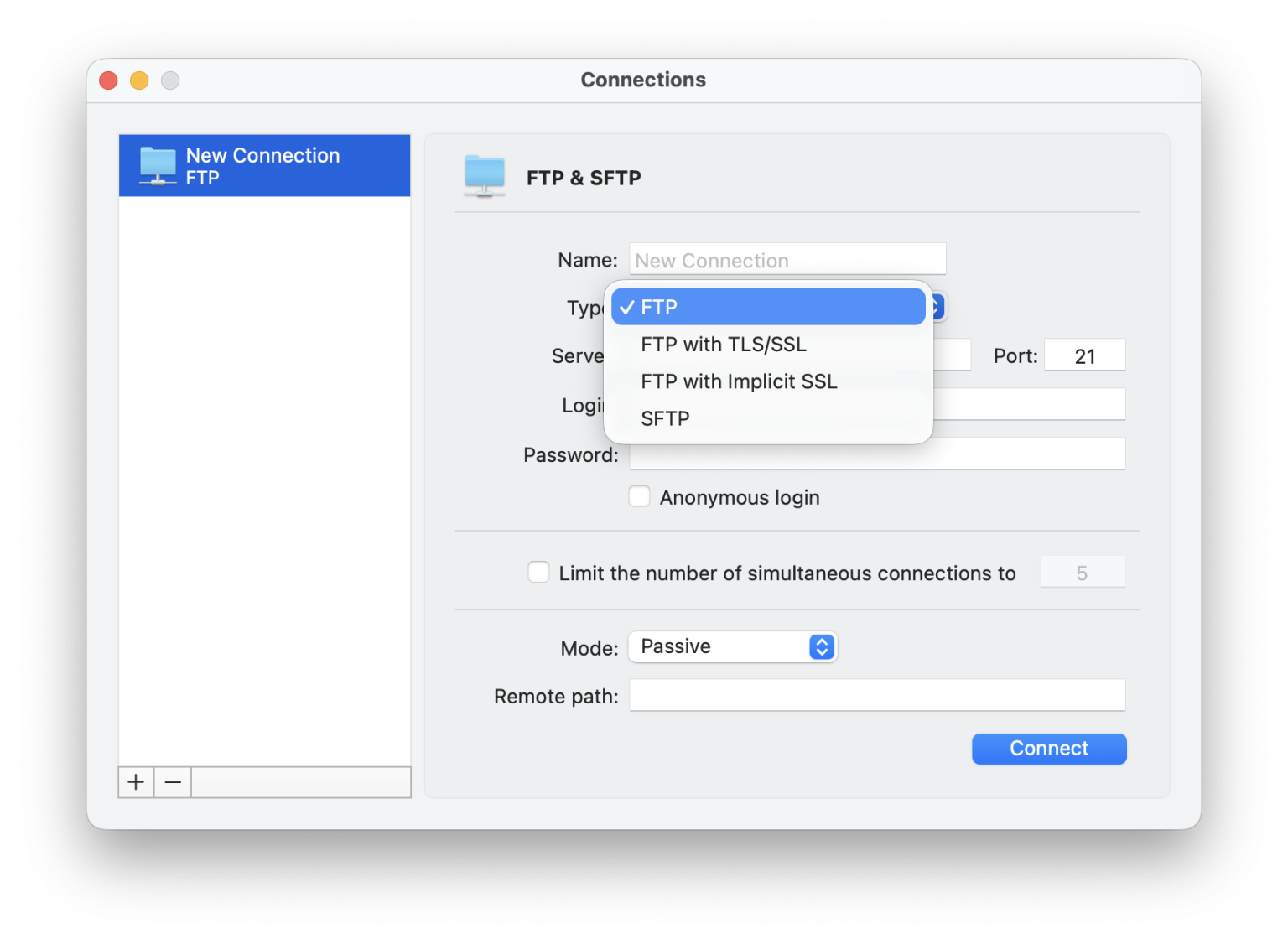The height and width of the screenshot is (944, 1288).
Task: Focus the Password input field
Action: [x=877, y=454]
